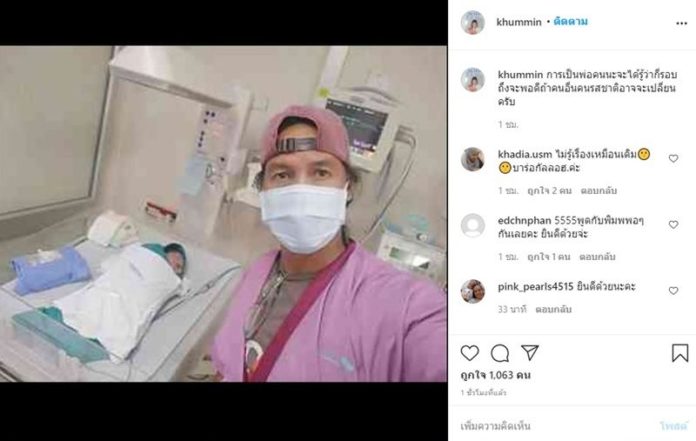
Task: Save the post with the bookmark icon
Action: click(x=680, y=353)
